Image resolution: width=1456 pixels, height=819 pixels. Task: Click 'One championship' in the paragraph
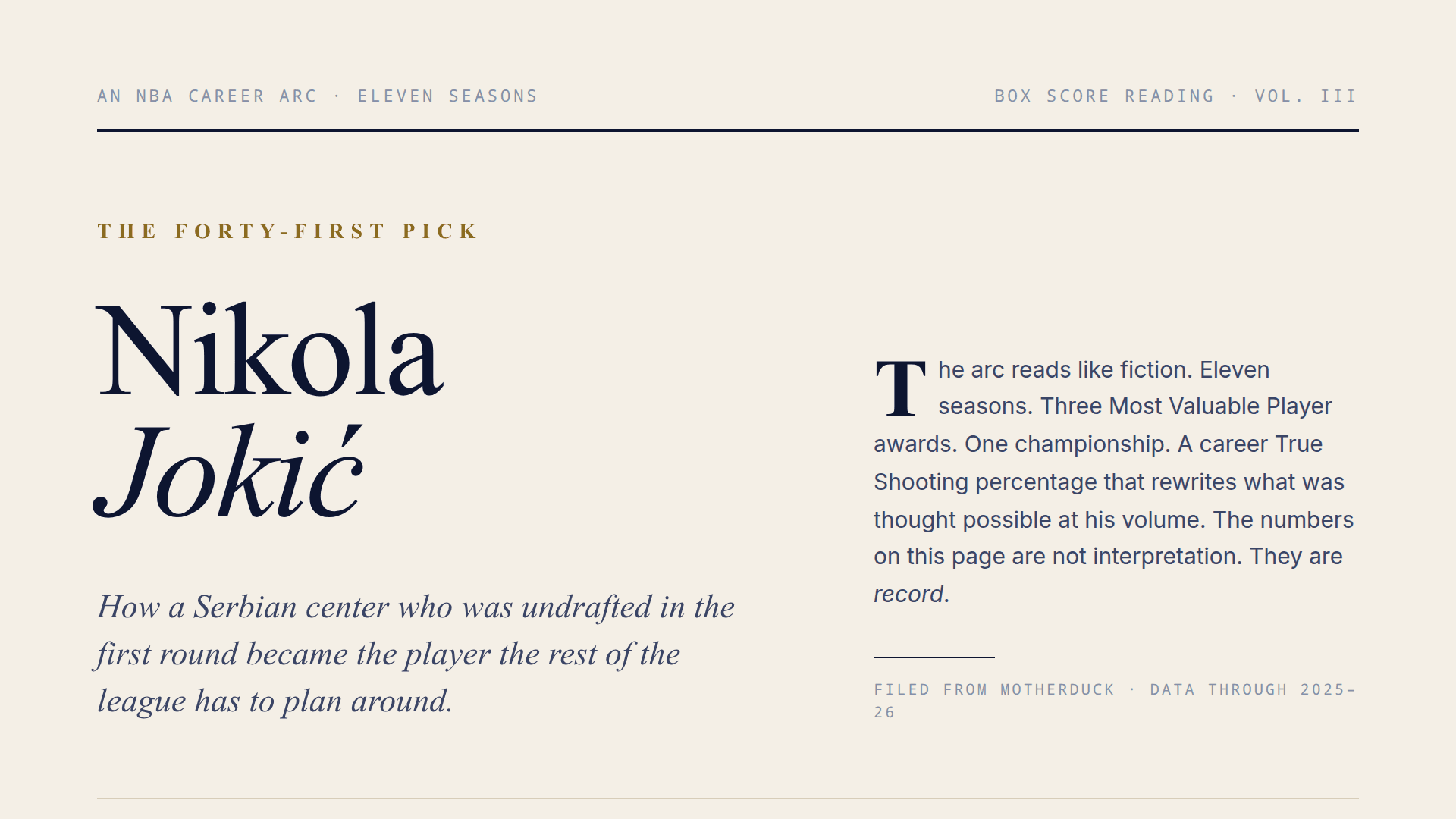pyautogui.click(x=1067, y=444)
